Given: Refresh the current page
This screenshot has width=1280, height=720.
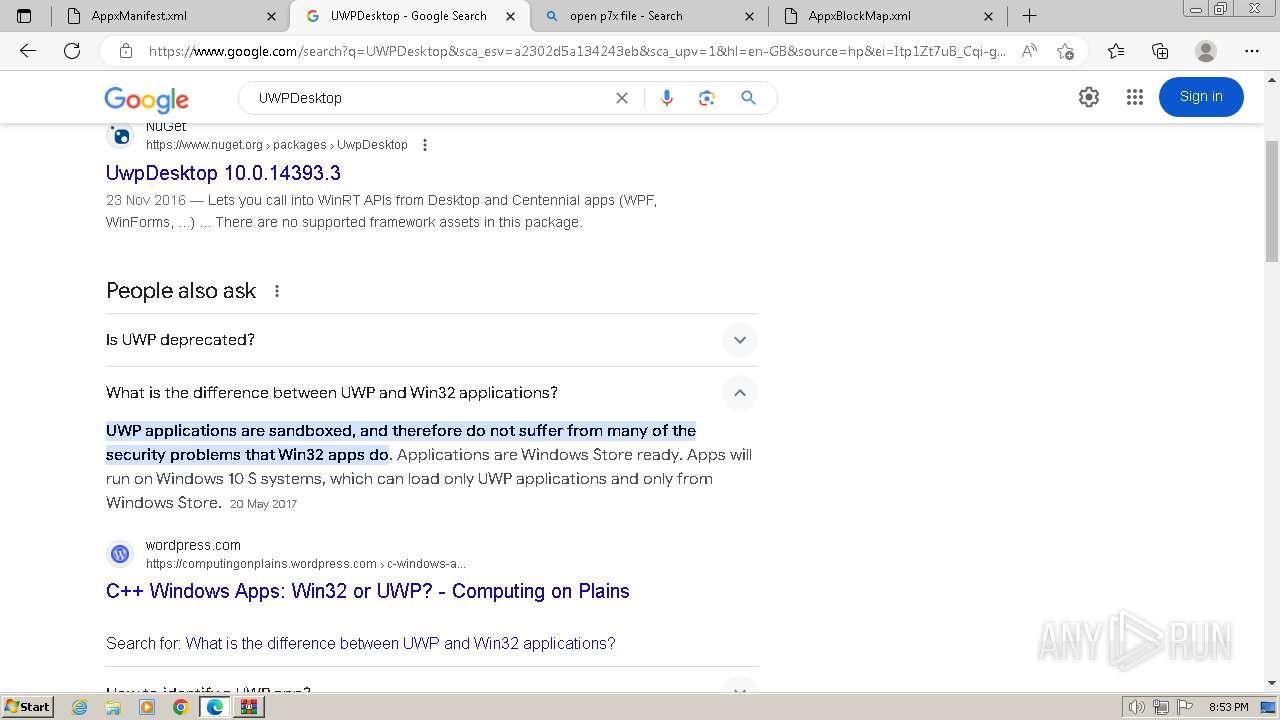Looking at the screenshot, I should tap(72, 51).
